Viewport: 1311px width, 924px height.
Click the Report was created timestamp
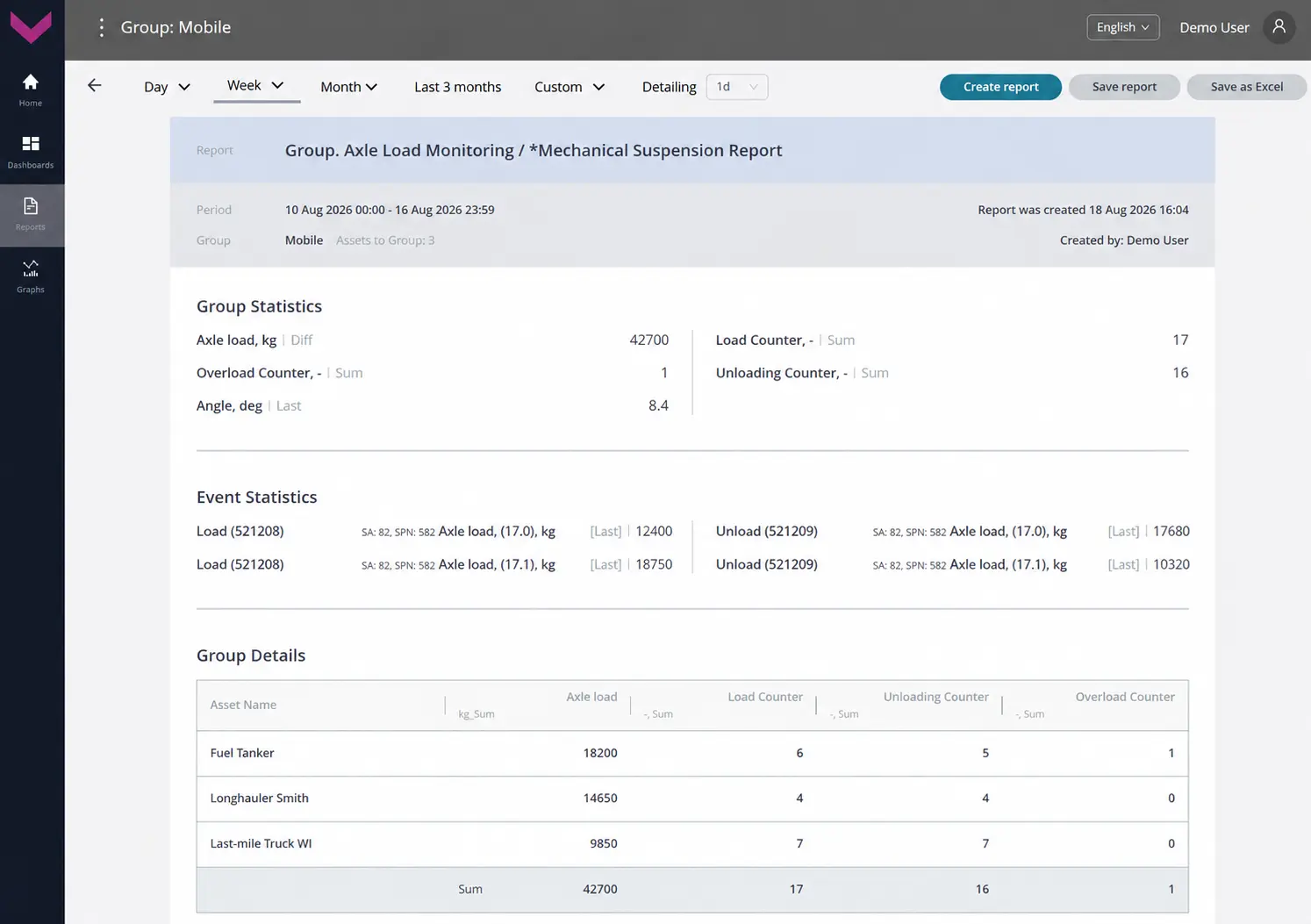point(1083,210)
